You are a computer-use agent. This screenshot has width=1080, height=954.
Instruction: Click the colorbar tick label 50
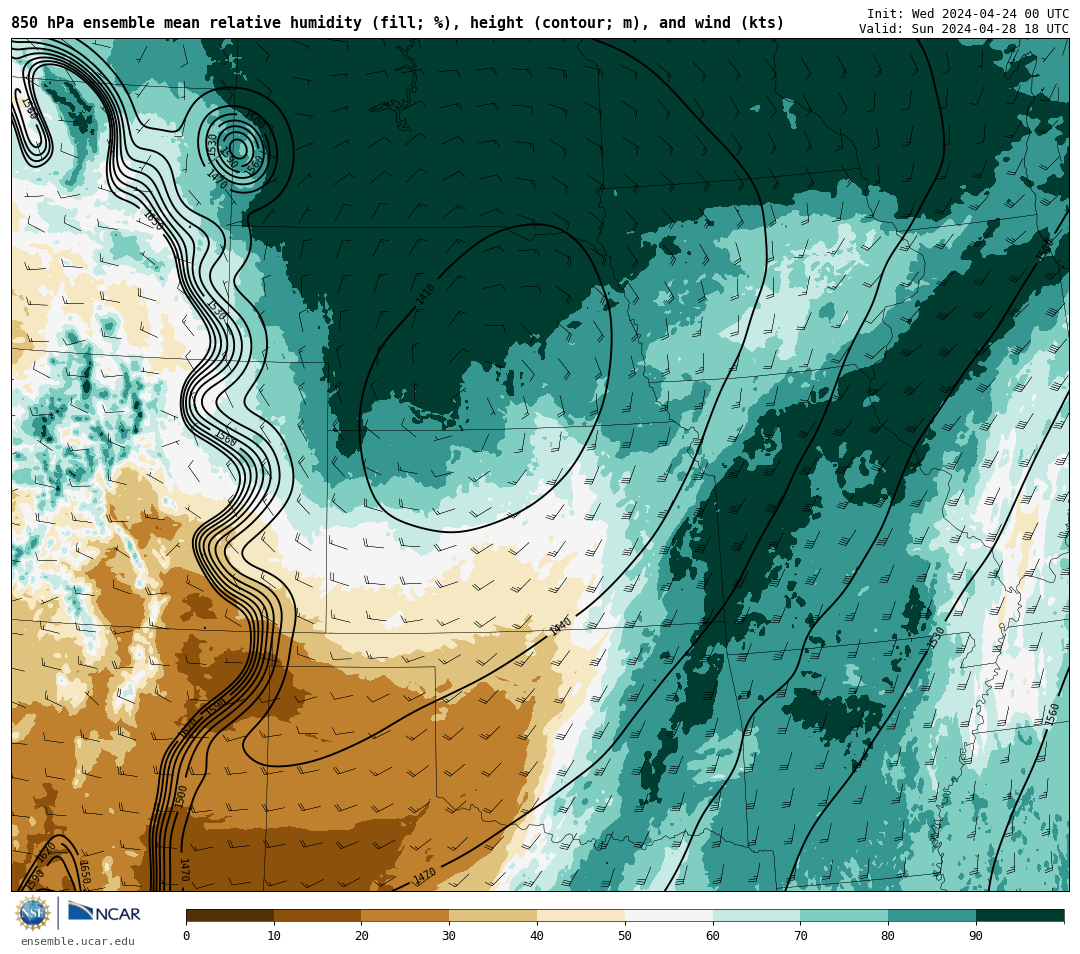625,935
